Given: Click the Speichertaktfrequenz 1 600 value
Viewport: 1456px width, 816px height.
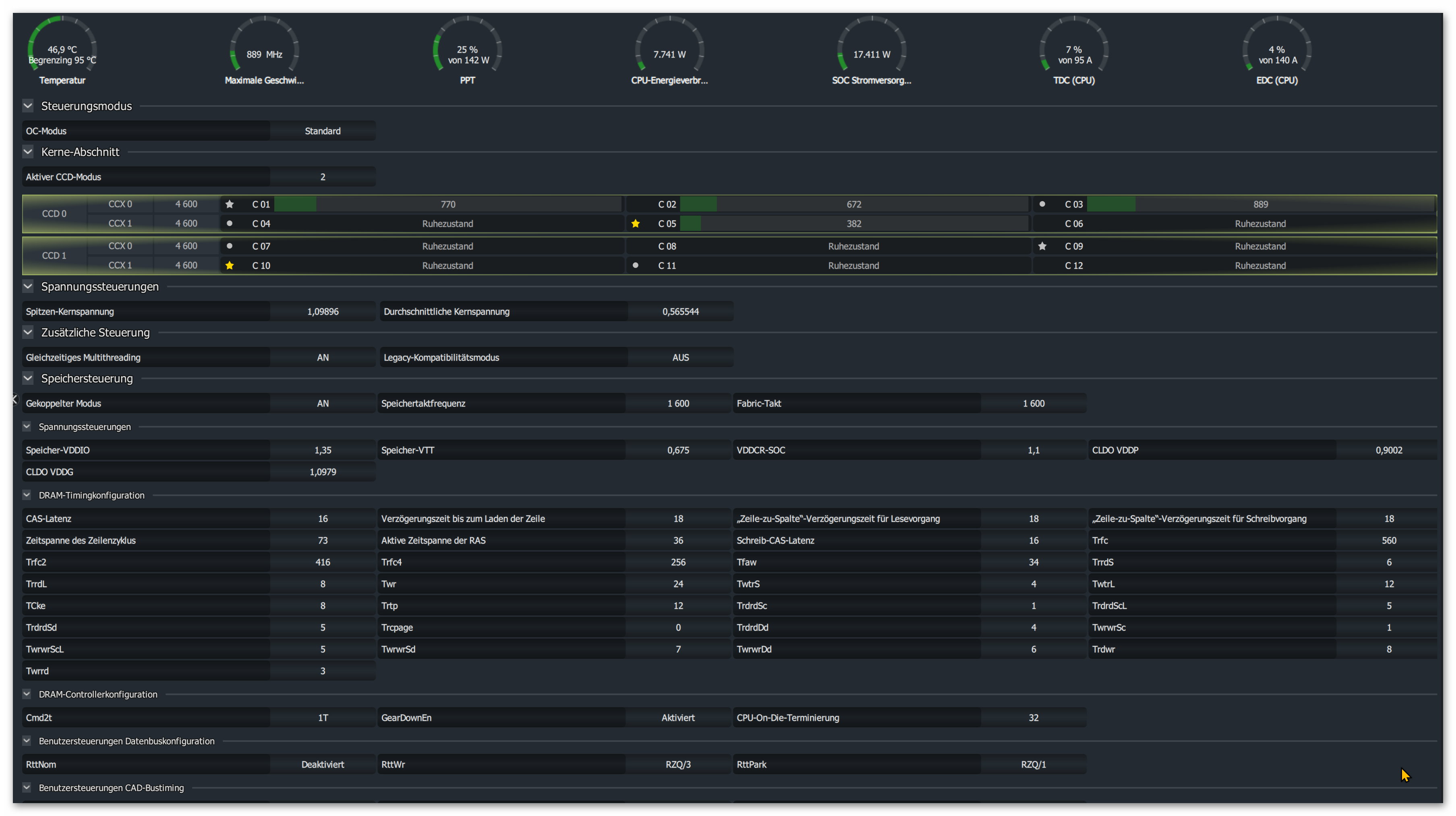Looking at the screenshot, I should coord(678,403).
